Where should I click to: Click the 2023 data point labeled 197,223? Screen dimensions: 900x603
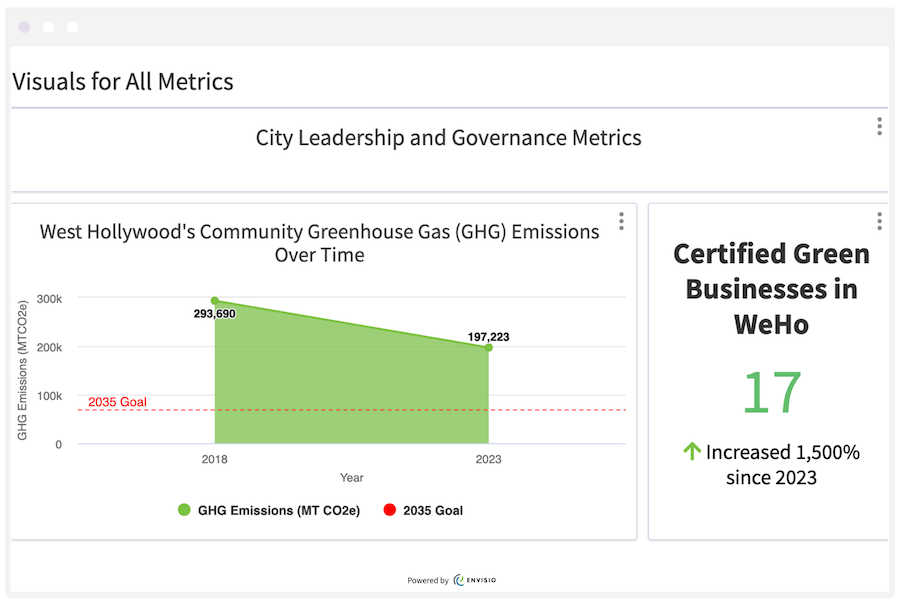pos(488,348)
